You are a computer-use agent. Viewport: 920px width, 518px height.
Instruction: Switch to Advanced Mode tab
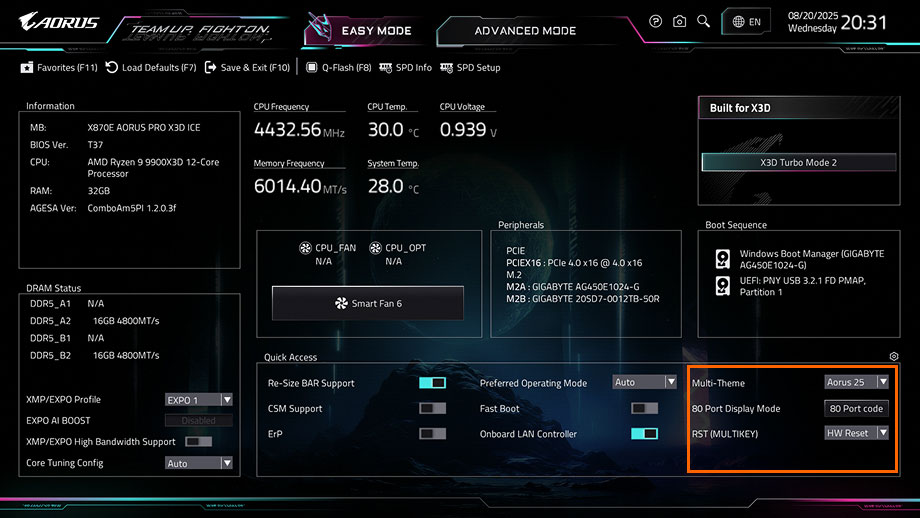click(525, 31)
